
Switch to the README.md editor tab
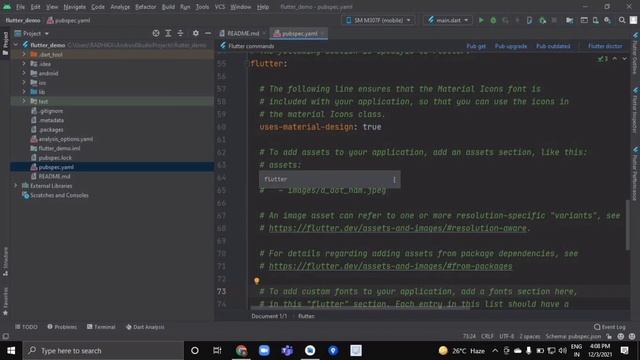click(x=243, y=33)
